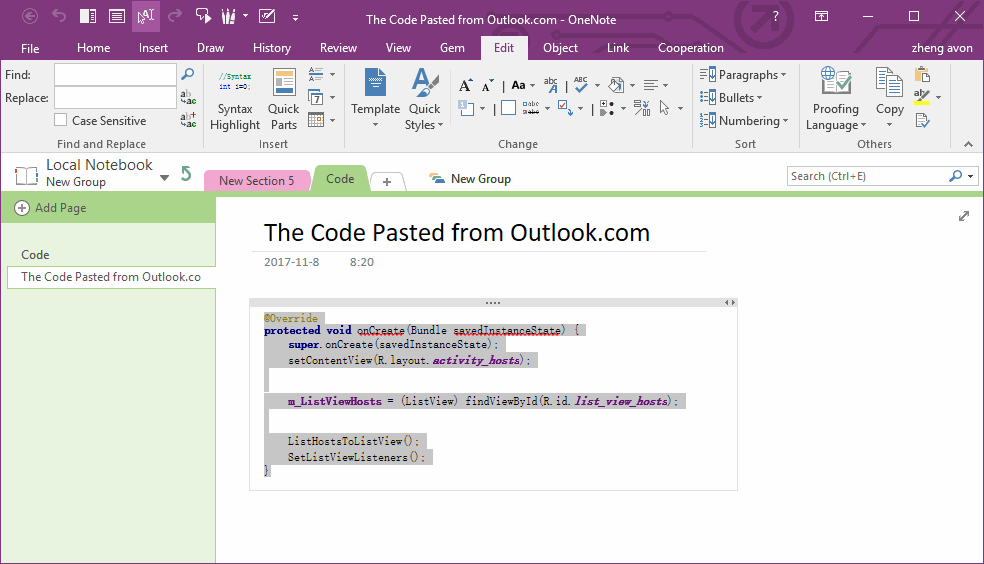Open the Template menu
984x564 pixels.
[375, 99]
